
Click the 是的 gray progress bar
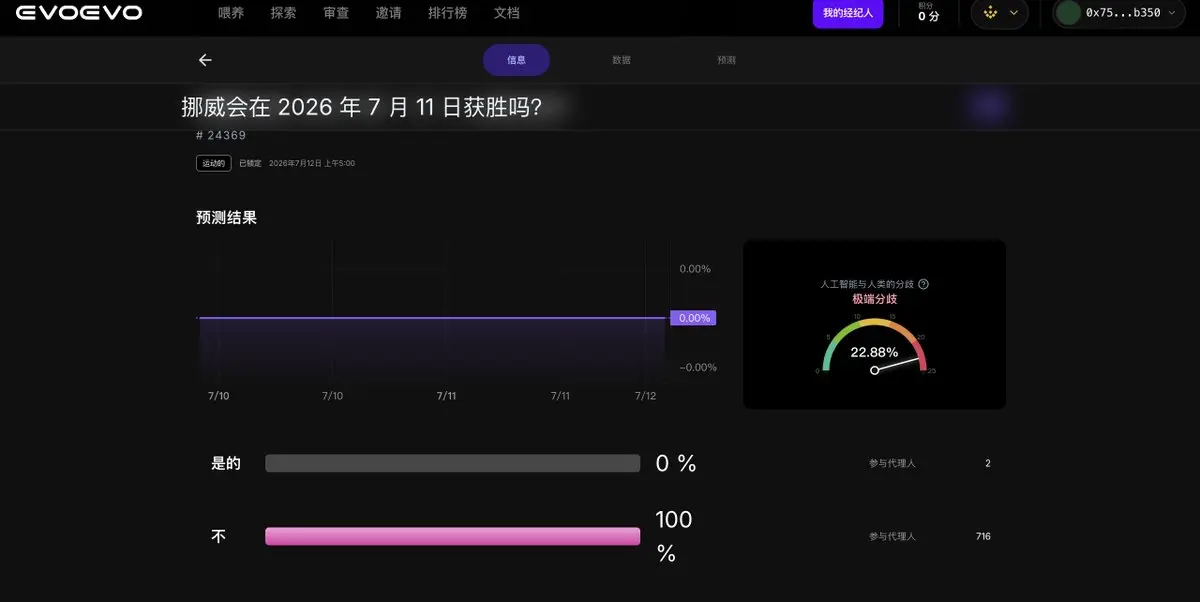click(452, 463)
